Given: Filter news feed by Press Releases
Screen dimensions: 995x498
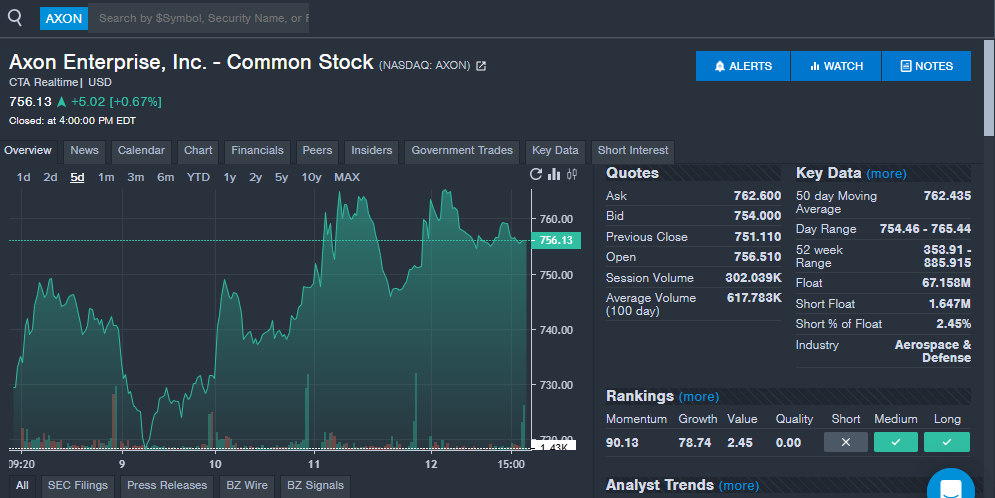Looking at the screenshot, I should pyautogui.click(x=167, y=486).
